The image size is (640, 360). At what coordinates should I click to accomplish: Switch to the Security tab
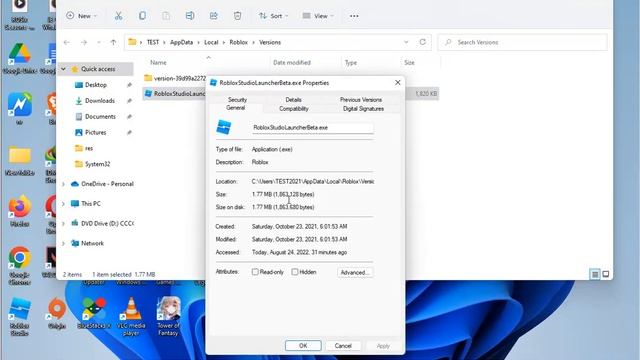click(x=237, y=100)
